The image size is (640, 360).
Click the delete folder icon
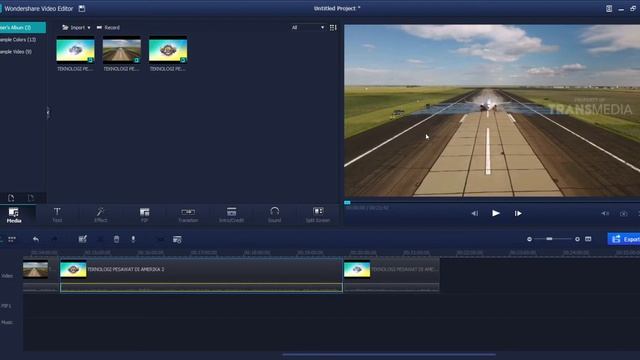click(31, 198)
